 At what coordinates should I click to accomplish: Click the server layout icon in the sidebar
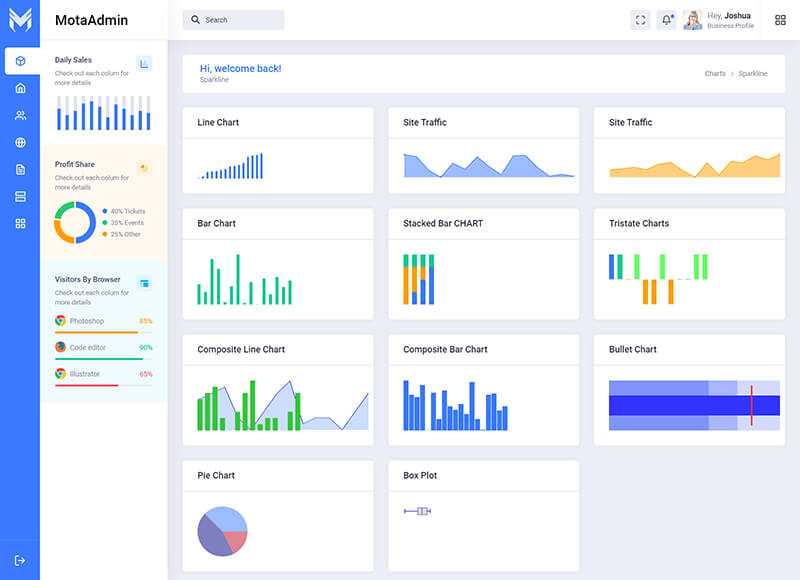(x=20, y=196)
